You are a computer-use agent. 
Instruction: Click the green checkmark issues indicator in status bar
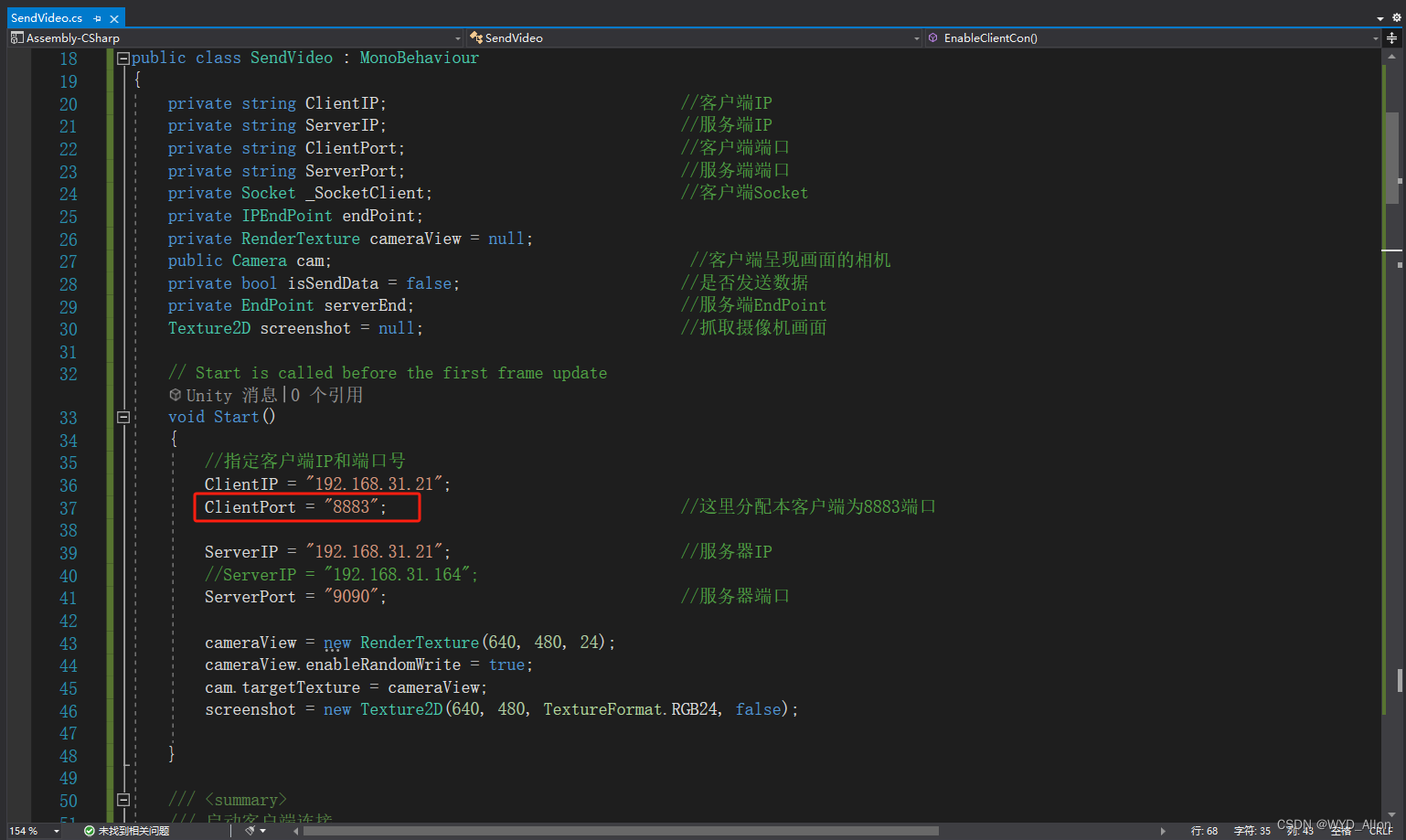coord(89,830)
